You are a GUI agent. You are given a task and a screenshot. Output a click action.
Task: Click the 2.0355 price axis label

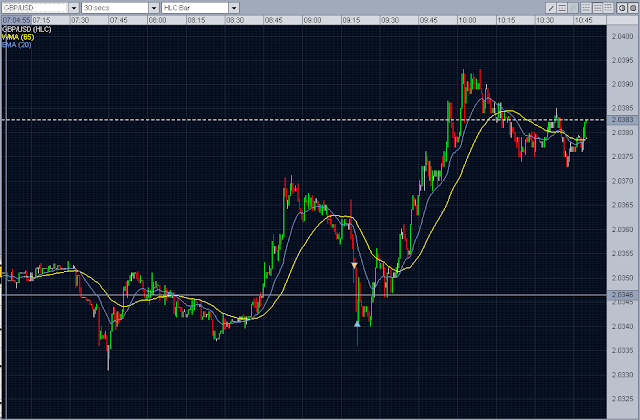(x=622, y=253)
